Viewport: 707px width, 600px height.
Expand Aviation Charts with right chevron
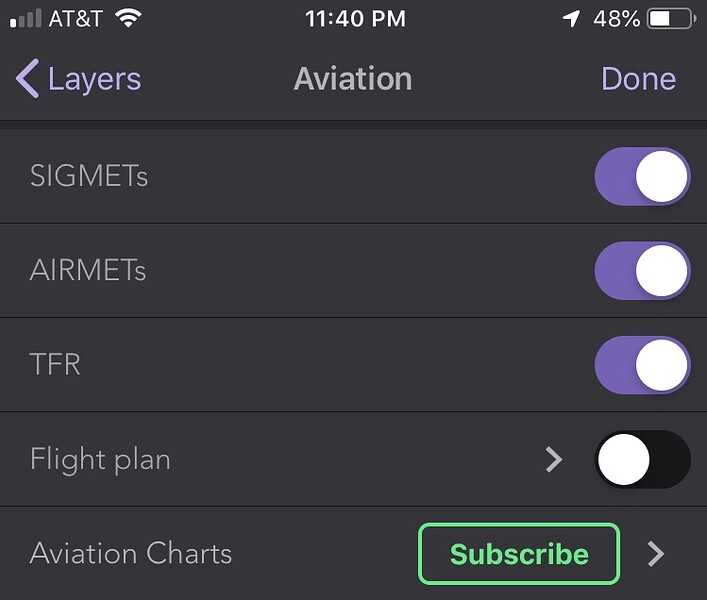[656, 554]
